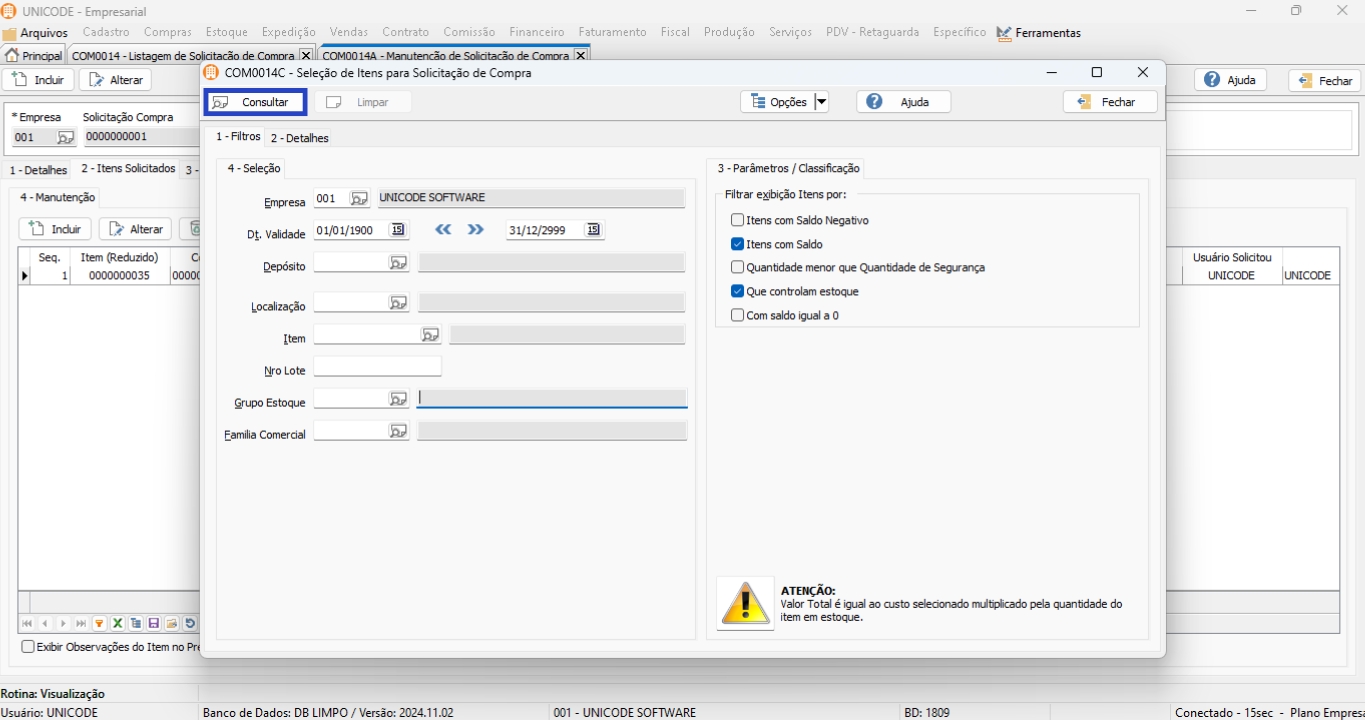Open calendar for start Dt. Validade

coord(398,230)
